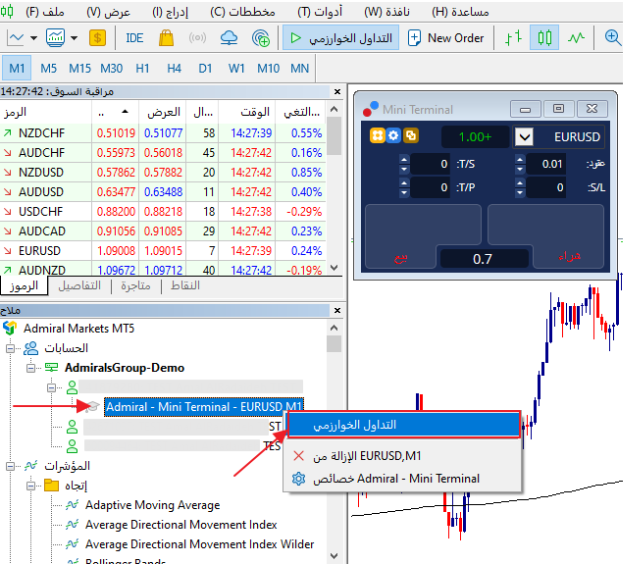Screen dimensions: 624x564
Task: Open the إدراج (I) menu
Action: [x=170, y=12]
